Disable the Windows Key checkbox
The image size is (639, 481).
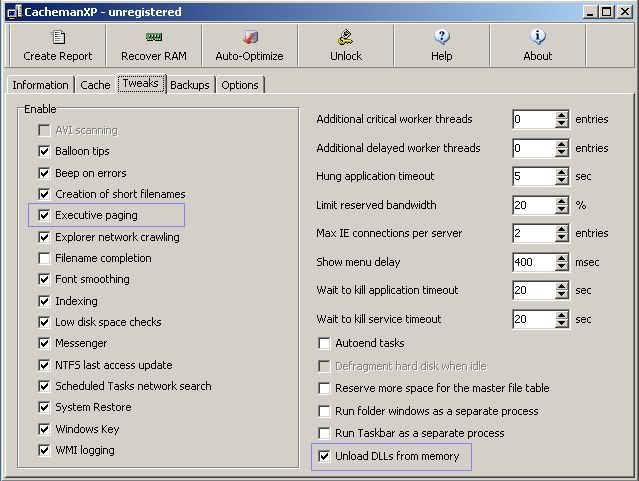pos(44,429)
